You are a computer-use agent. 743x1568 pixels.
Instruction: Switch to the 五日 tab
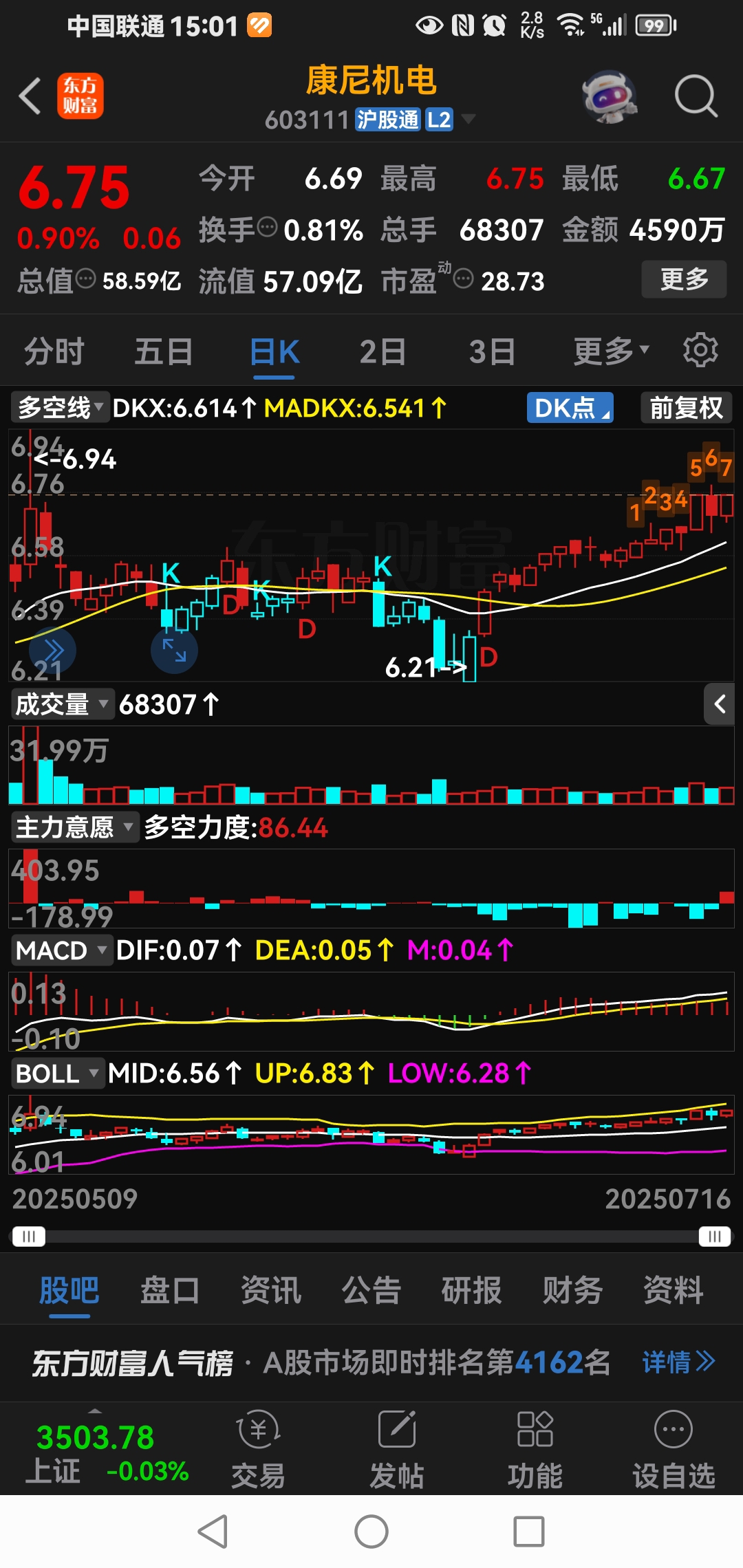tap(164, 351)
